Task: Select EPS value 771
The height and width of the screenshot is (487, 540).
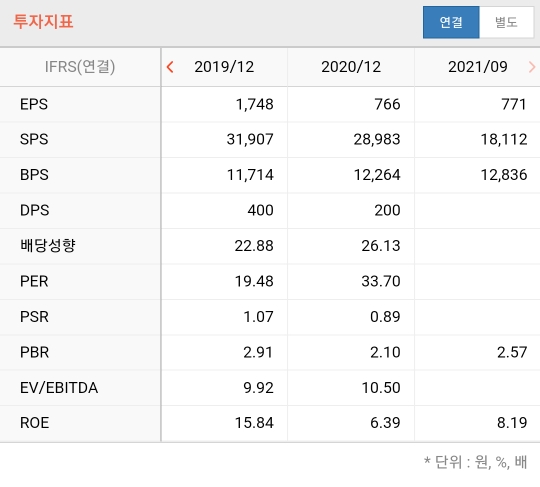Action: click(x=514, y=104)
